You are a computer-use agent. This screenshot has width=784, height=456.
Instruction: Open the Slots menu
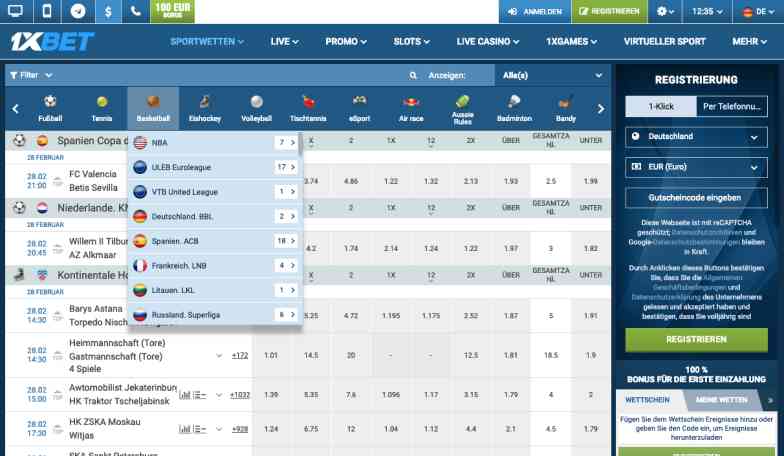tap(412, 42)
